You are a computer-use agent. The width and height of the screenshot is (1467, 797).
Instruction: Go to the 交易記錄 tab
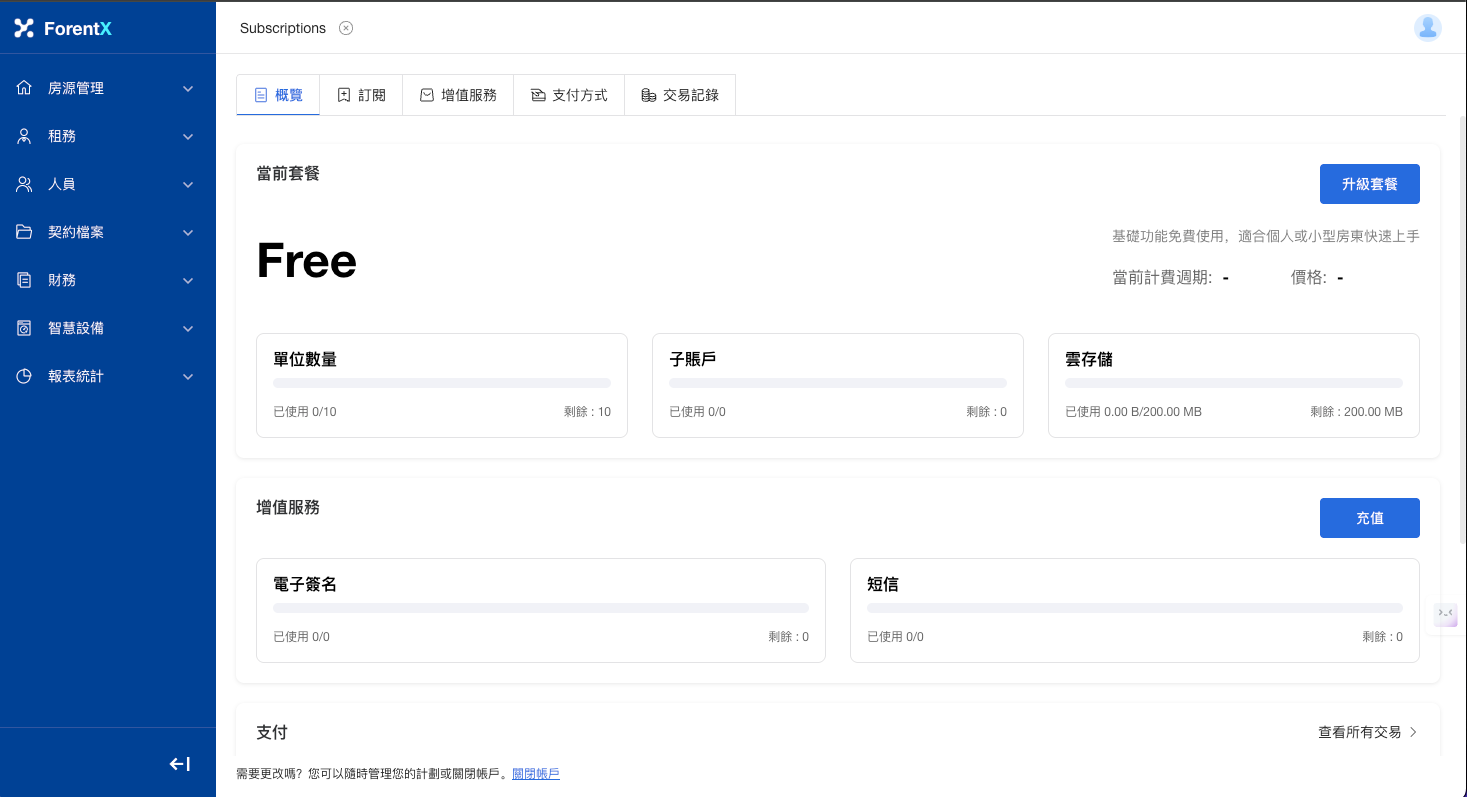680,95
